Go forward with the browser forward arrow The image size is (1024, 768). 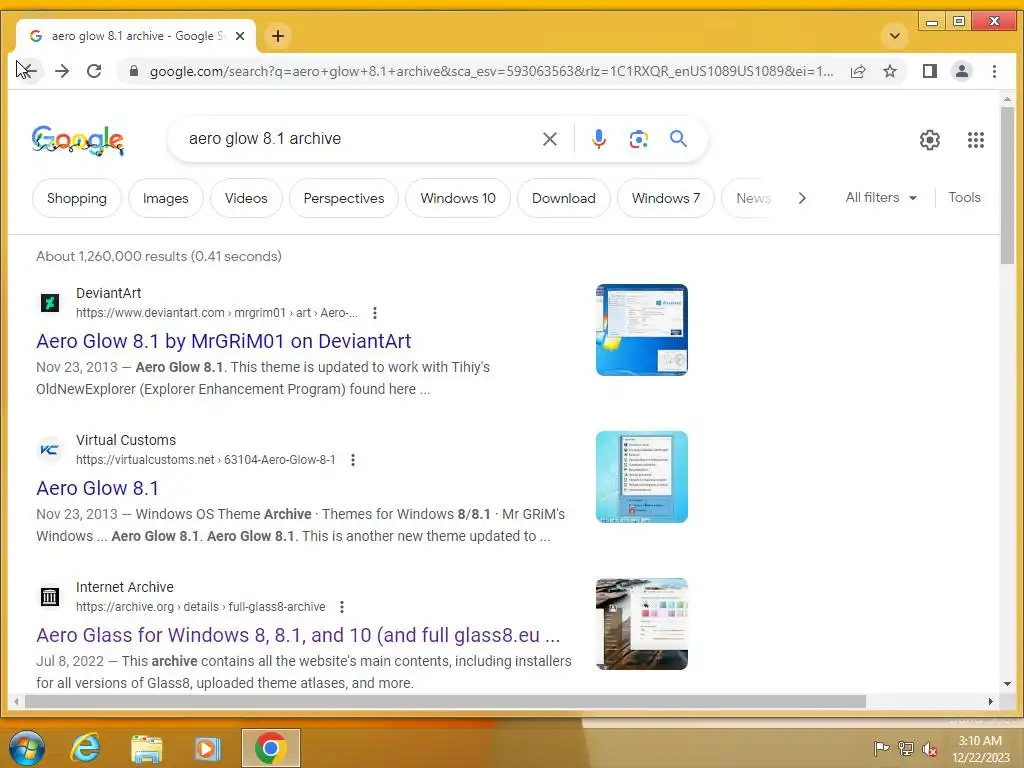(x=62, y=71)
